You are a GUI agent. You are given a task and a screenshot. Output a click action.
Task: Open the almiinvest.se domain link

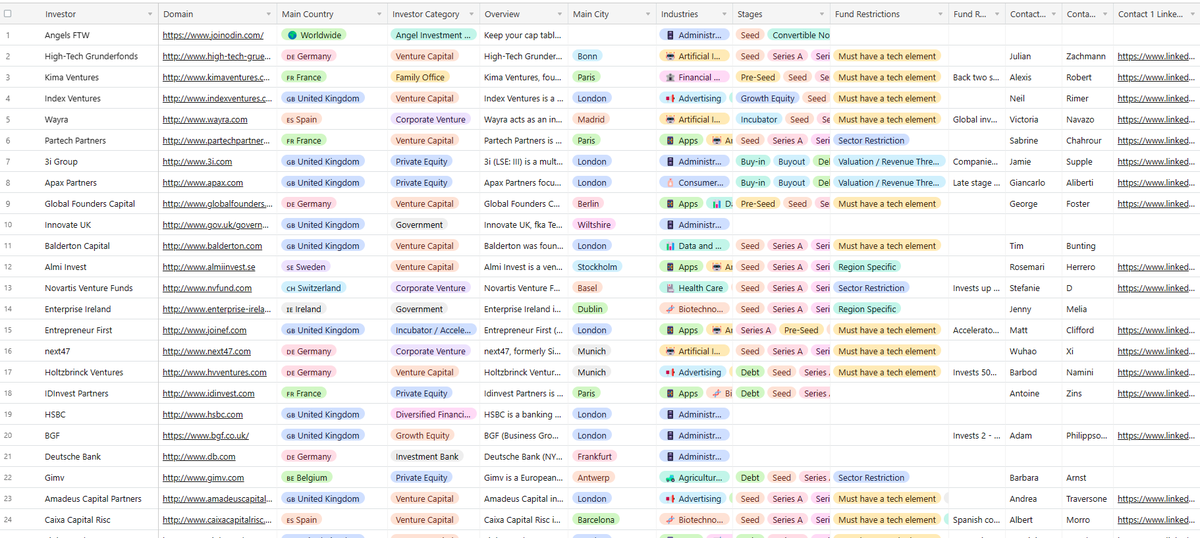(x=209, y=267)
